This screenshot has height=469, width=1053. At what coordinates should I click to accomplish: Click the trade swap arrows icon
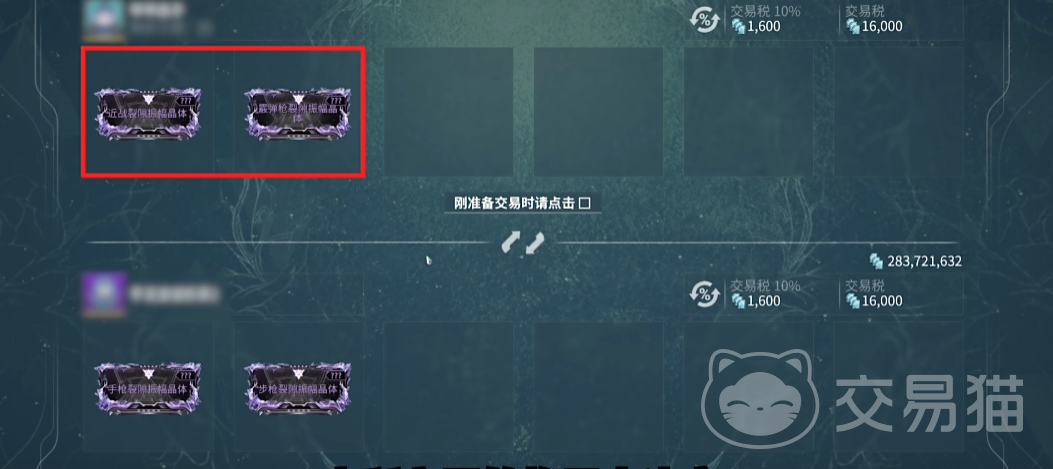tap(523, 243)
